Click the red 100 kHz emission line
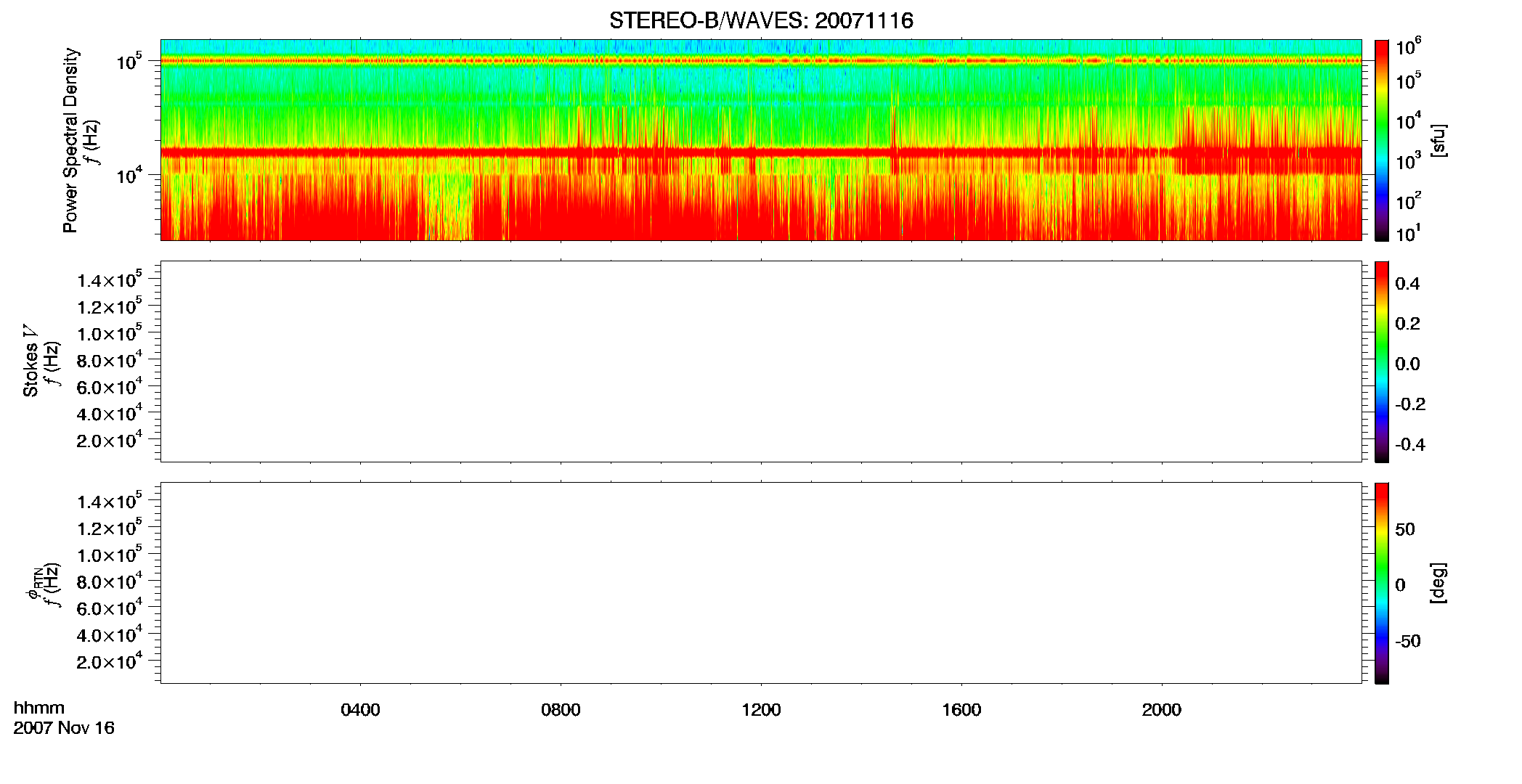The height and width of the screenshot is (784, 1522). [x=761, y=61]
